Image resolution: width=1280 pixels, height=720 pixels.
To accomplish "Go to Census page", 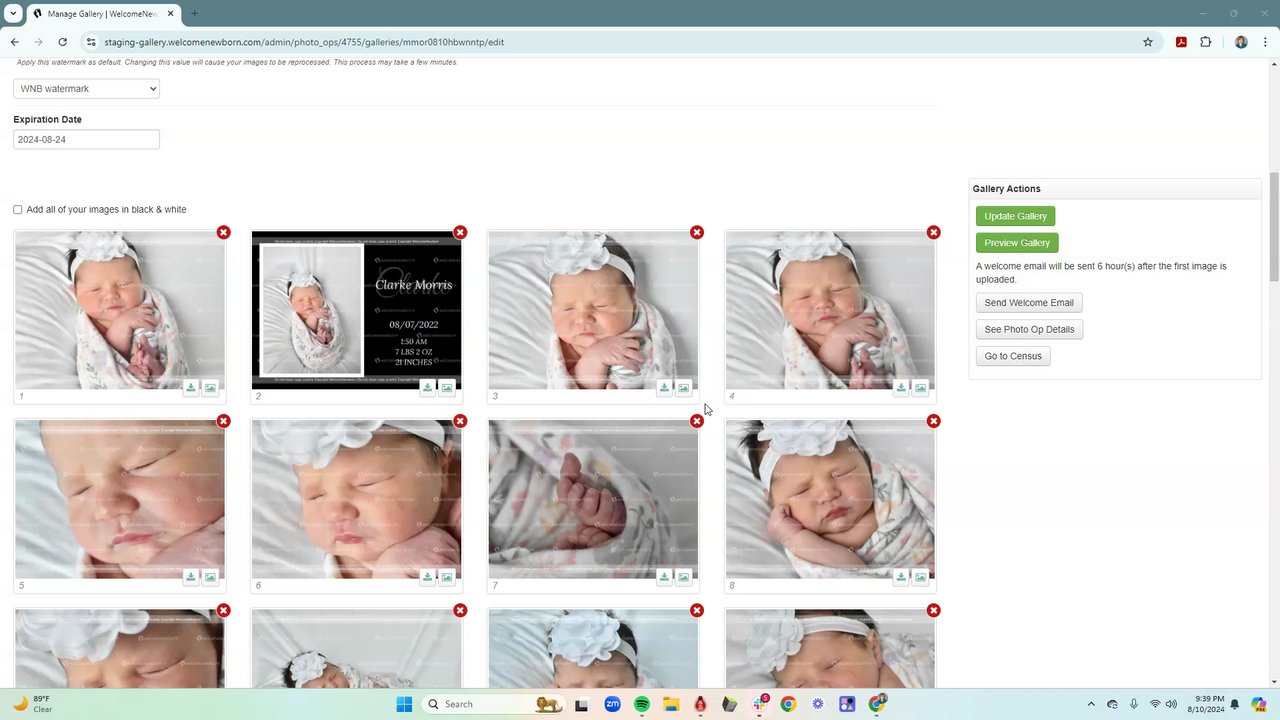I will click(1013, 356).
